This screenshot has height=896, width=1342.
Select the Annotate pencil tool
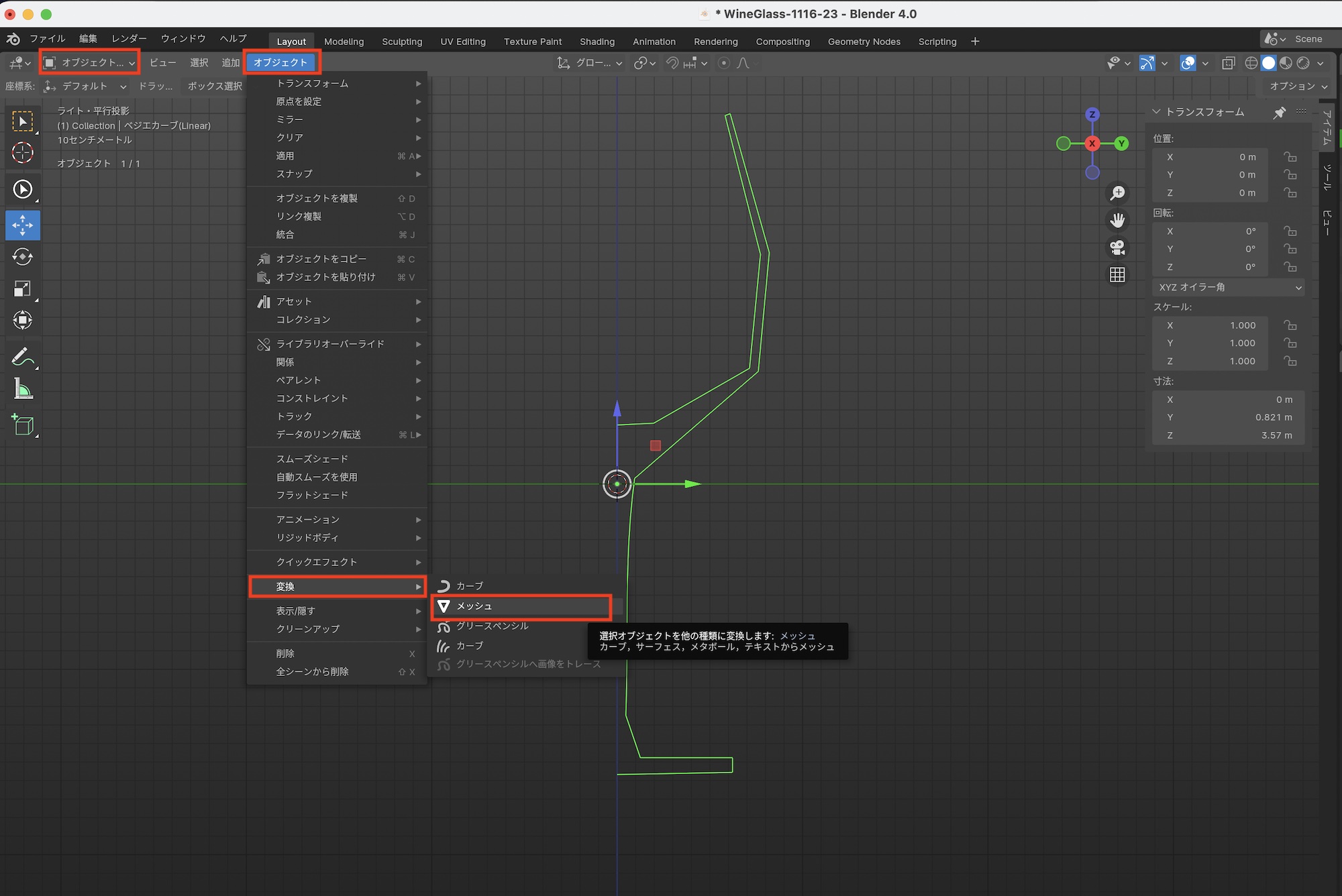pyautogui.click(x=22, y=357)
